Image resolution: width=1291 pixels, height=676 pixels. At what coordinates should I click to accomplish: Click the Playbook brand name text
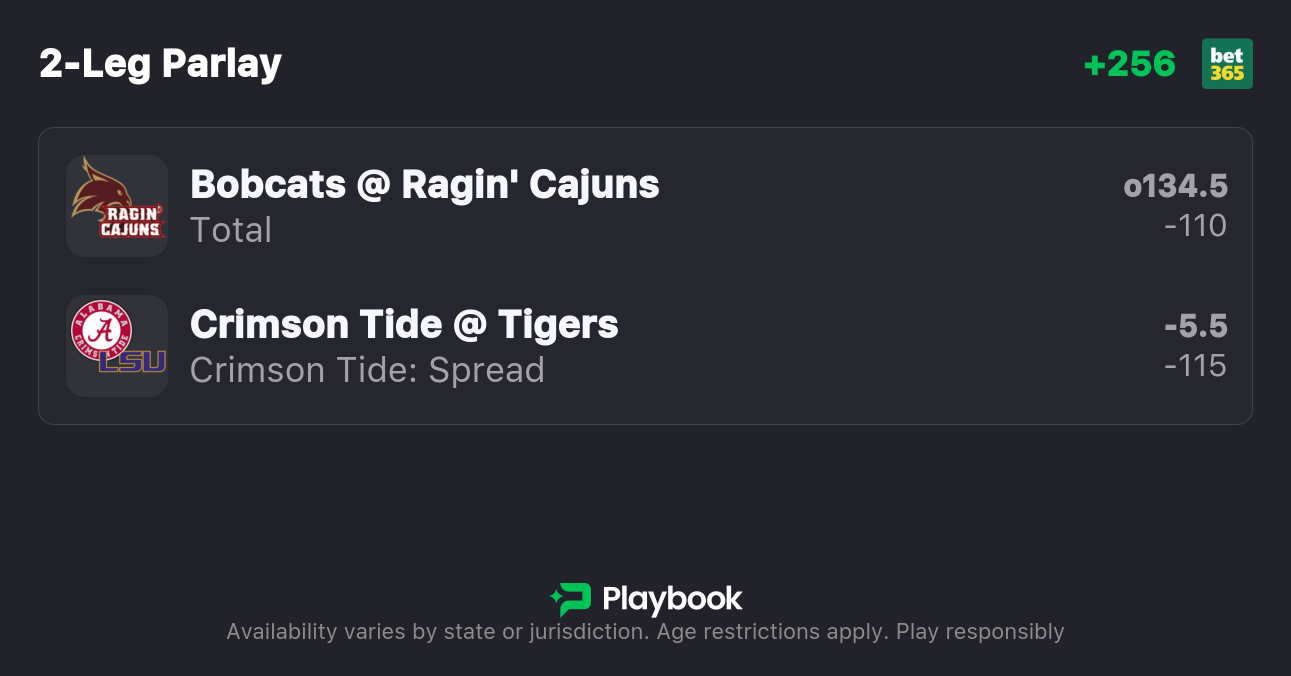[x=672, y=599]
